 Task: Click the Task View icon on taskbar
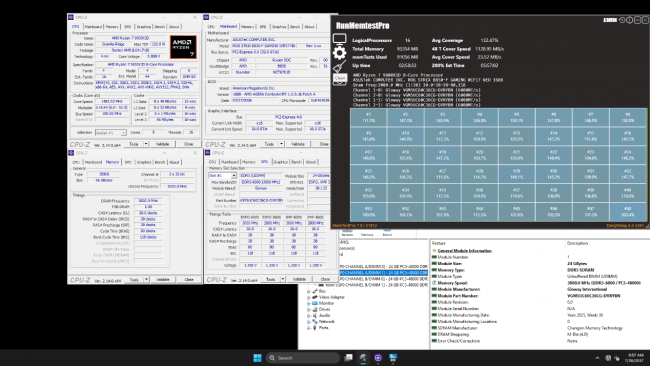(349, 358)
